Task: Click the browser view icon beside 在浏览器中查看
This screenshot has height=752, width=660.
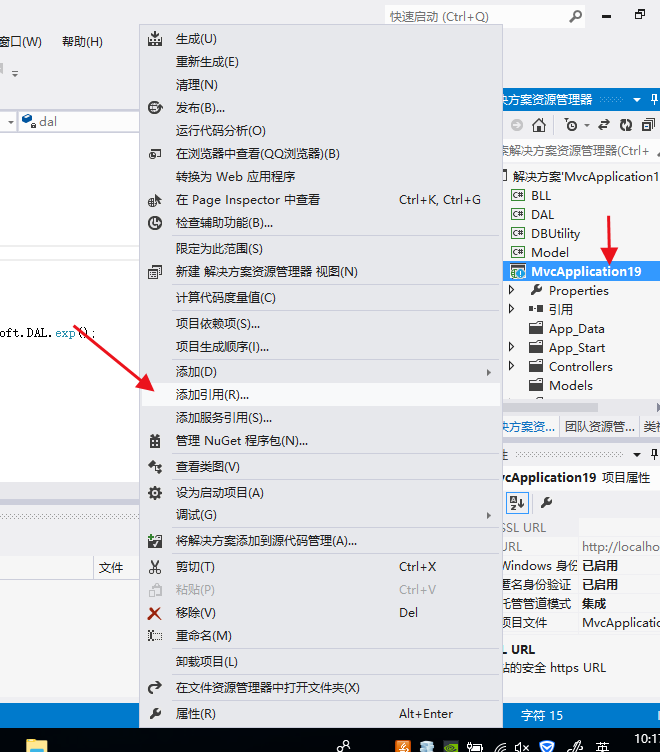Action: (154, 154)
